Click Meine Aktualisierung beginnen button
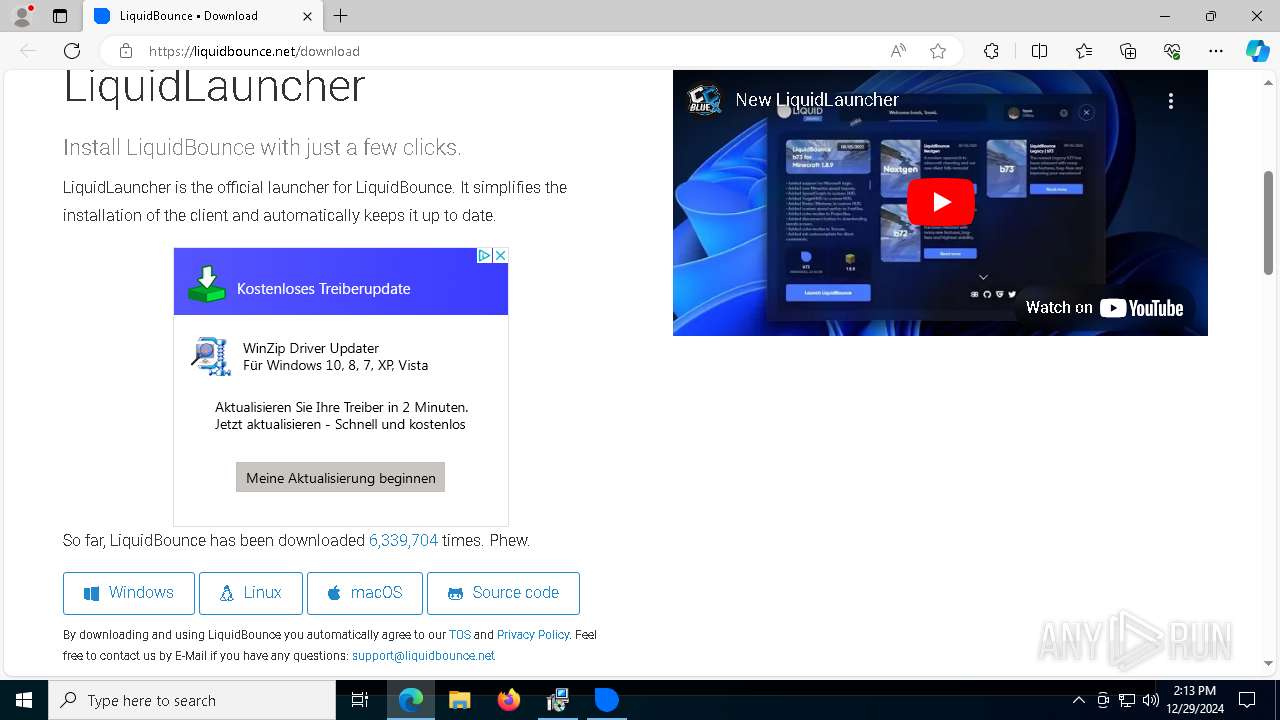Image resolution: width=1280 pixels, height=720 pixels. (x=341, y=478)
